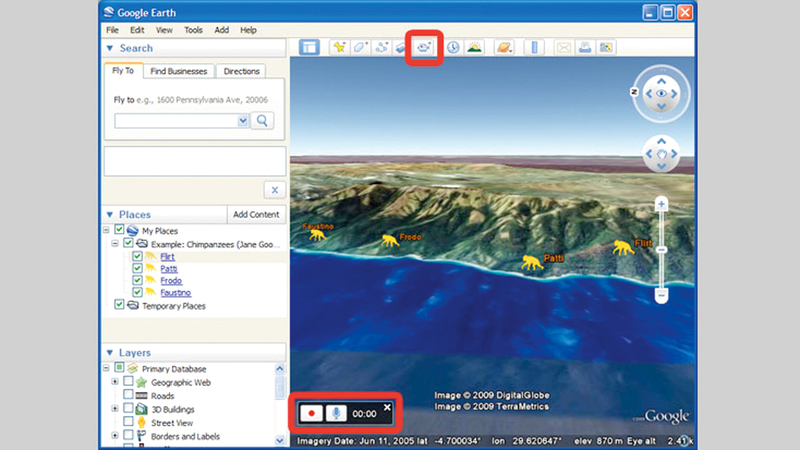Image resolution: width=800 pixels, height=450 pixels.
Task: Open the Fly To address dropdown
Action: (x=242, y=121)
